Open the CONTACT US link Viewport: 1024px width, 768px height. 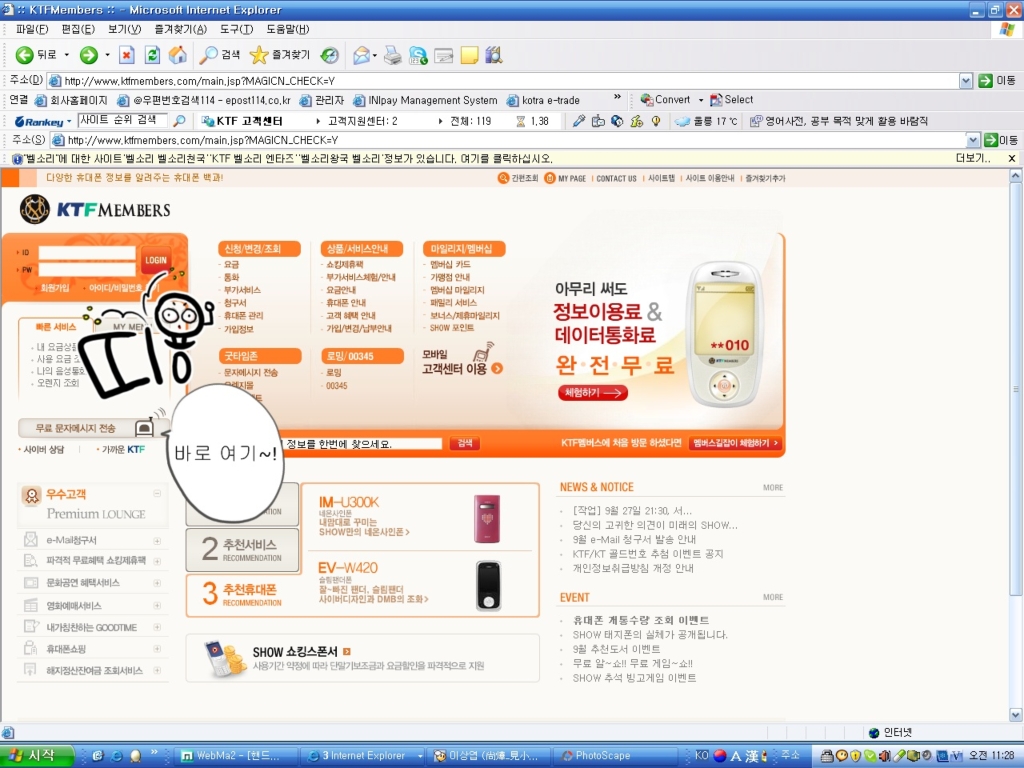coord(616,178)
